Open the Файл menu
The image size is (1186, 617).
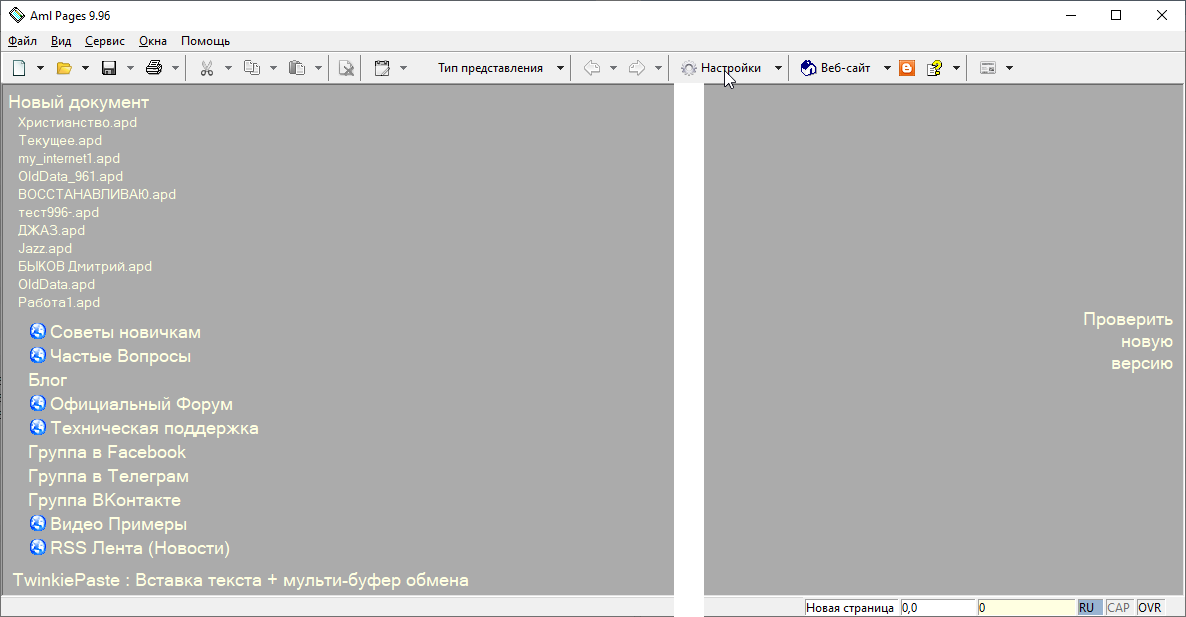(x=23, y=41)
